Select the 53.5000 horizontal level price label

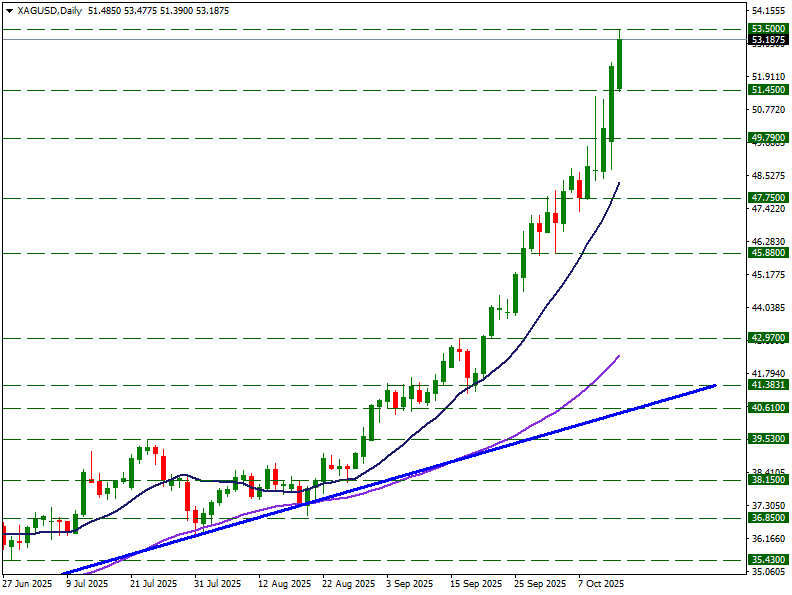(x=767, y=29)
